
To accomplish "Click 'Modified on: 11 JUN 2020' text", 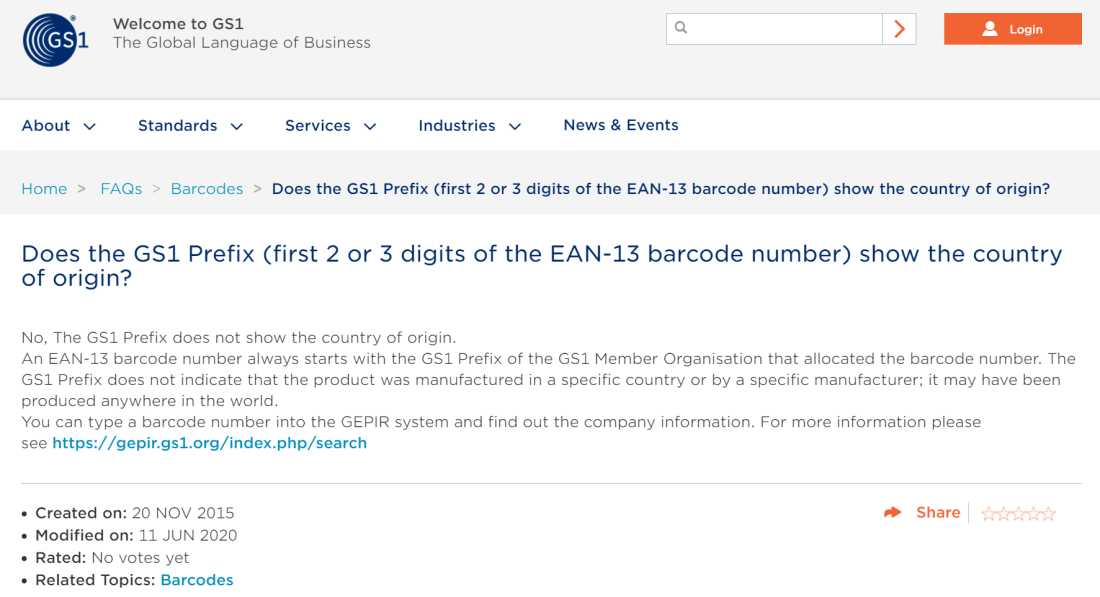I will [136, 535].
